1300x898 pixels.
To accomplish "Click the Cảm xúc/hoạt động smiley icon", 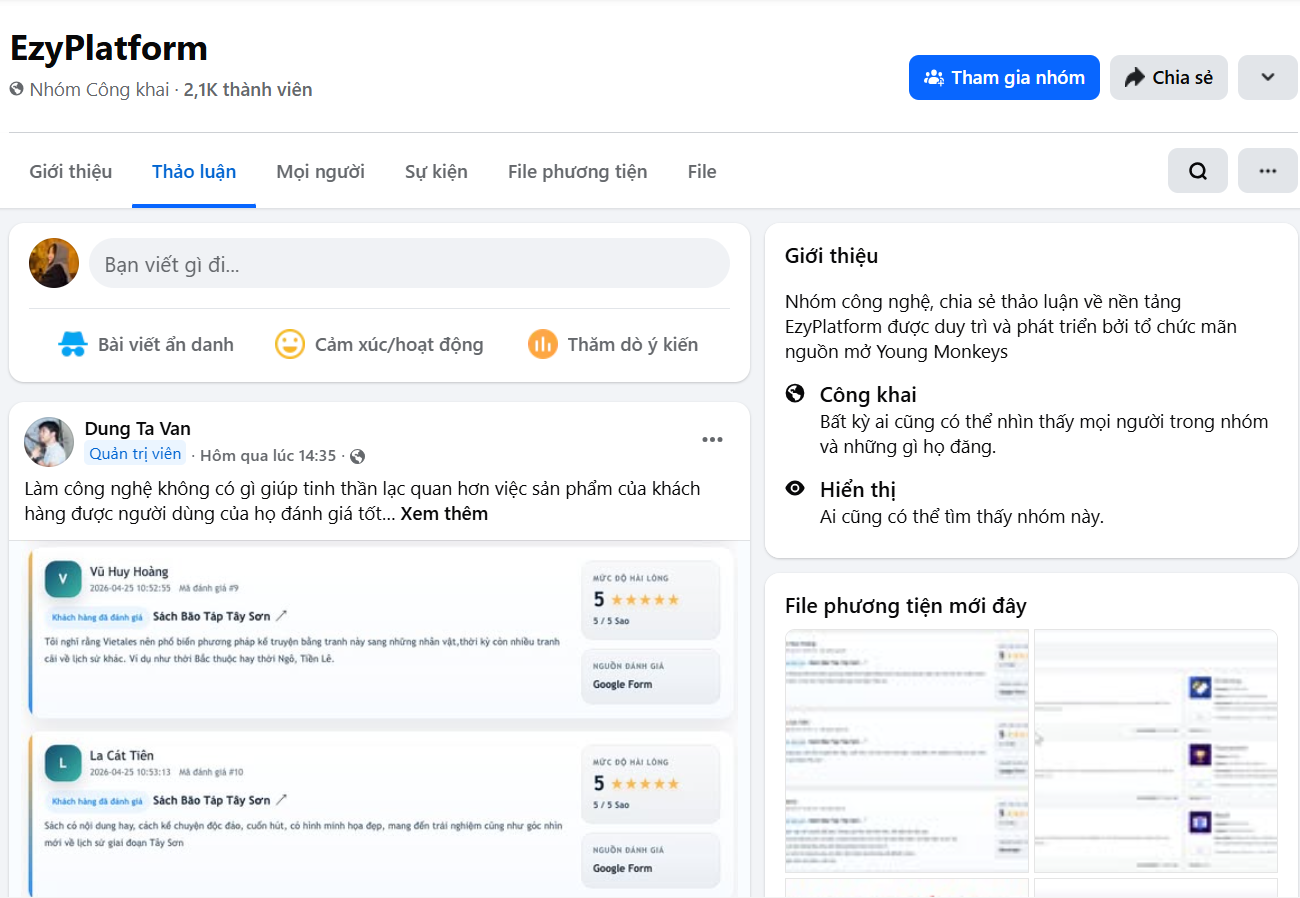I will (290, 345).
